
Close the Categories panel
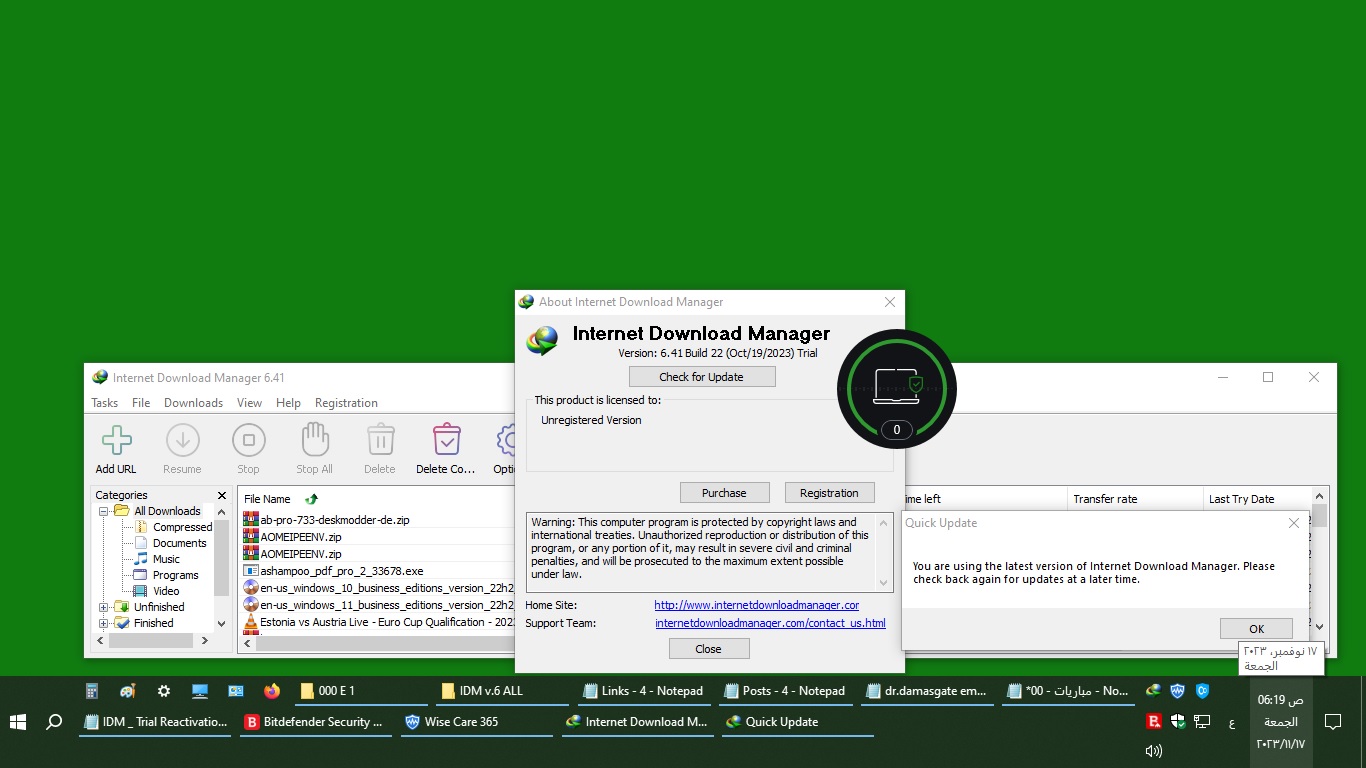click(x=222, y=495)
